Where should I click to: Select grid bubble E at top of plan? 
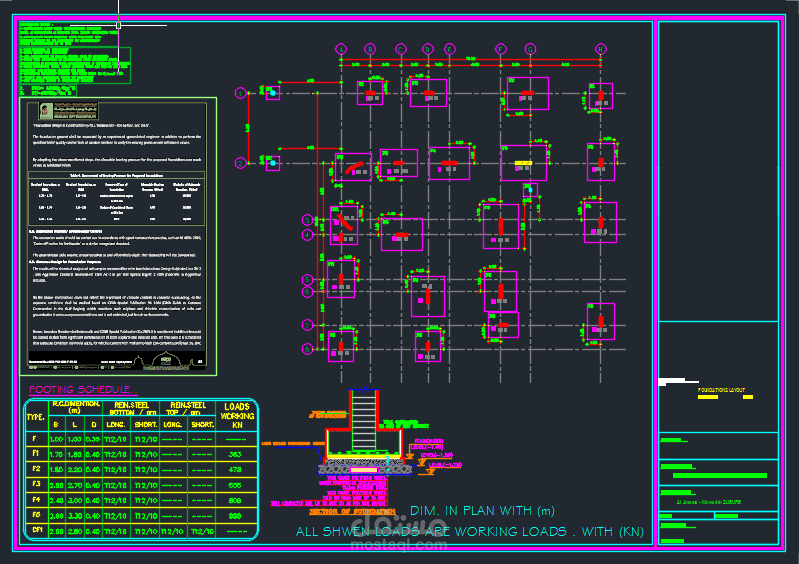click(449, 49)
